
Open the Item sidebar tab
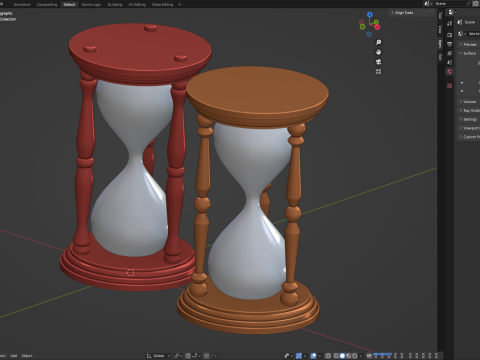pos(440,44)
